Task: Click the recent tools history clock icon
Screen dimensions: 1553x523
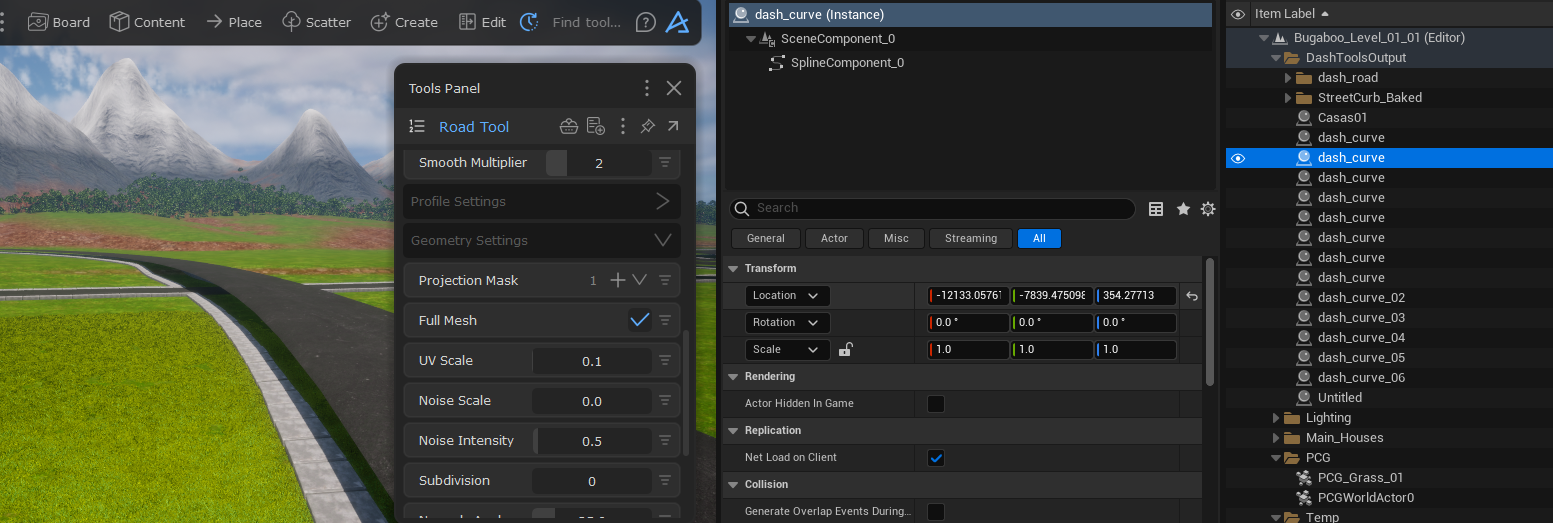Action: point(529,22)
